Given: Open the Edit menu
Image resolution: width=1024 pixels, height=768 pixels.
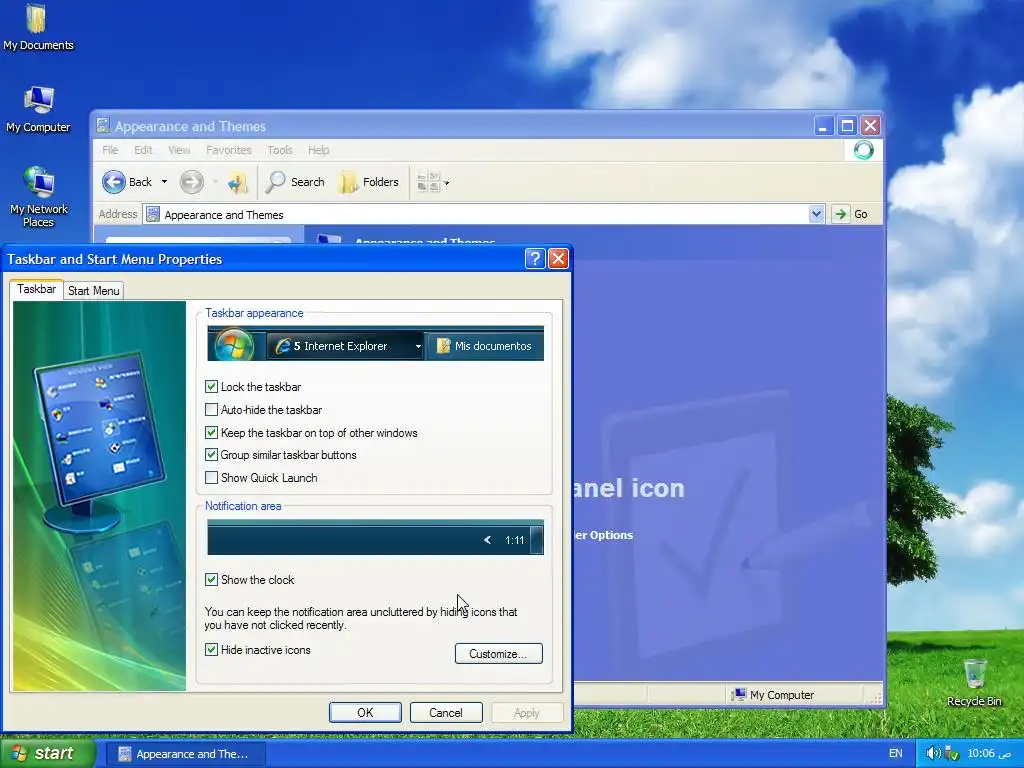Looking at the screenshot, I should click(x=143, y=150).
